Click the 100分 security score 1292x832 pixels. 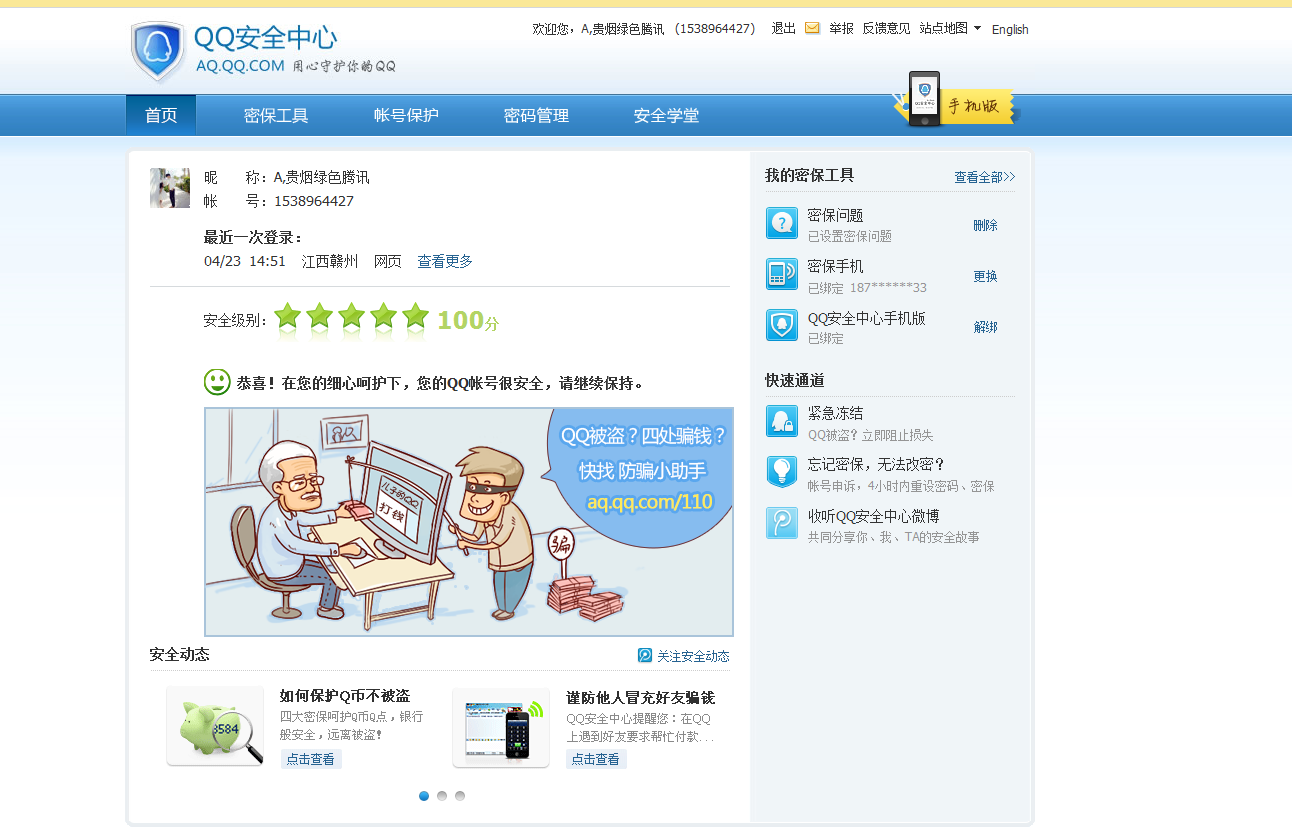tap(468, 320)
